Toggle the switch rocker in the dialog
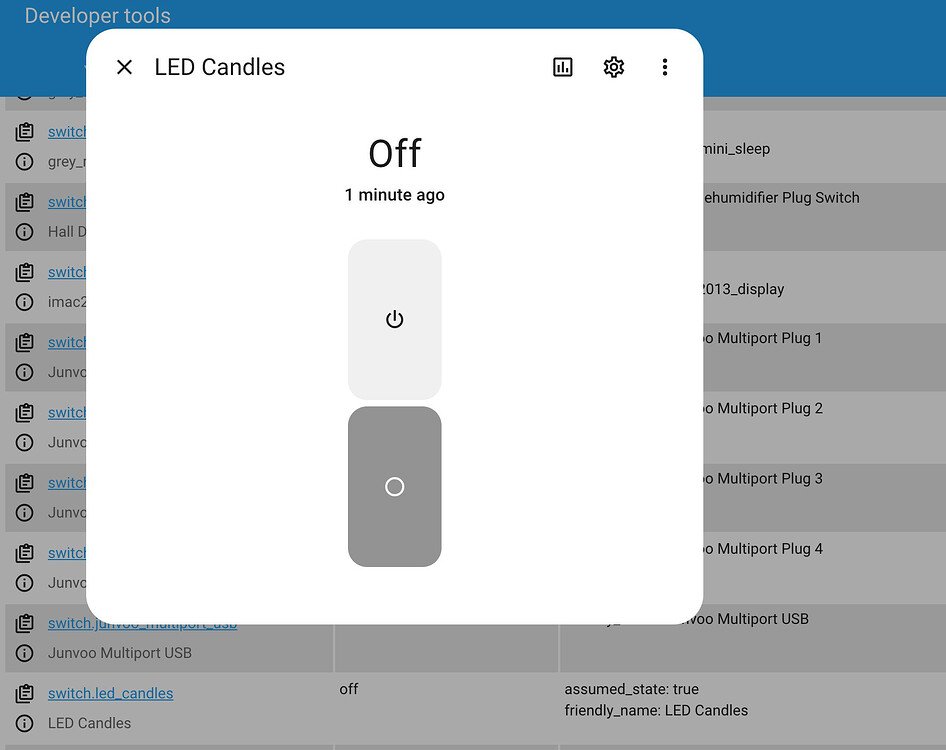Screen dimensions: 946x750 pyautogui.click(x=394, y=487)
